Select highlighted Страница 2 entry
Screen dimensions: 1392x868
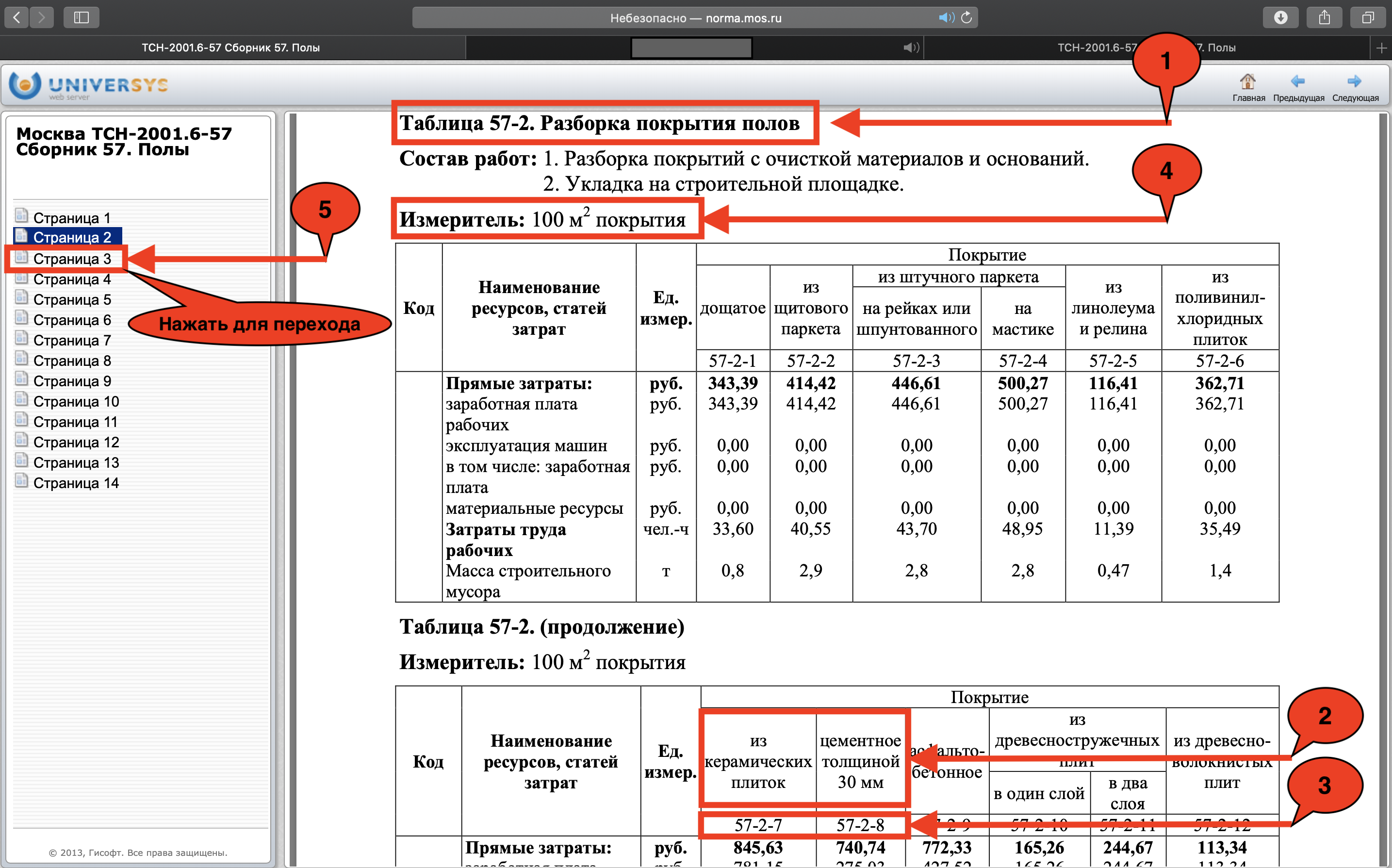72,237
